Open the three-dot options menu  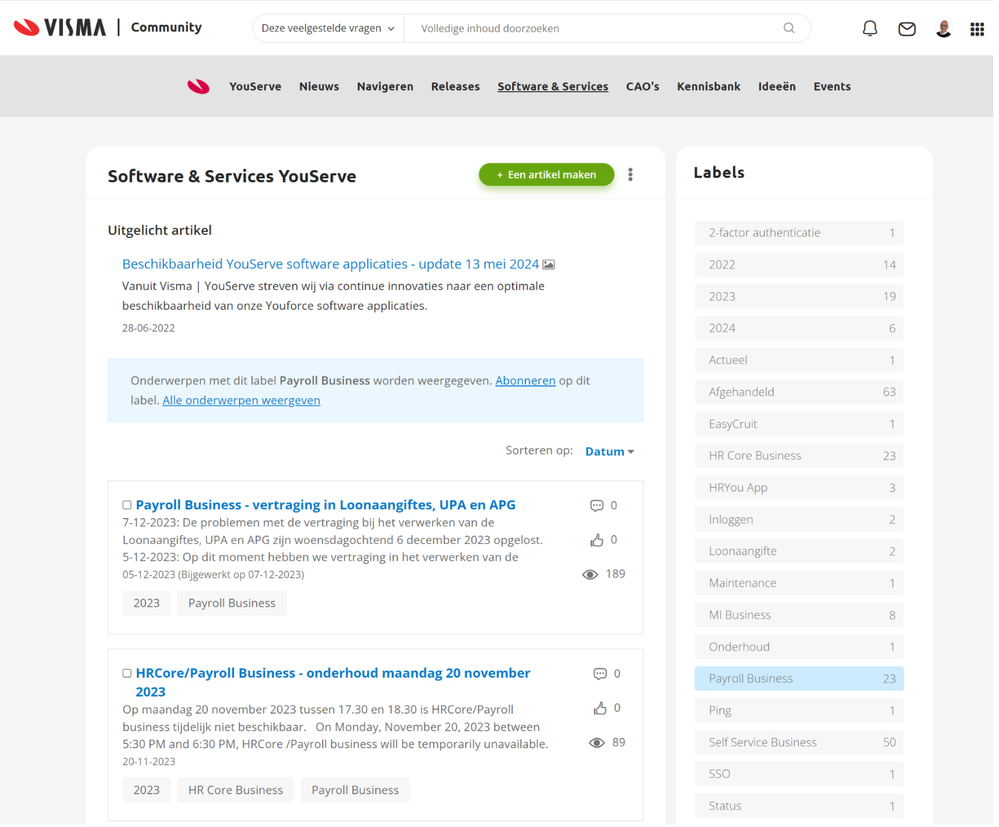coord(630,175)
